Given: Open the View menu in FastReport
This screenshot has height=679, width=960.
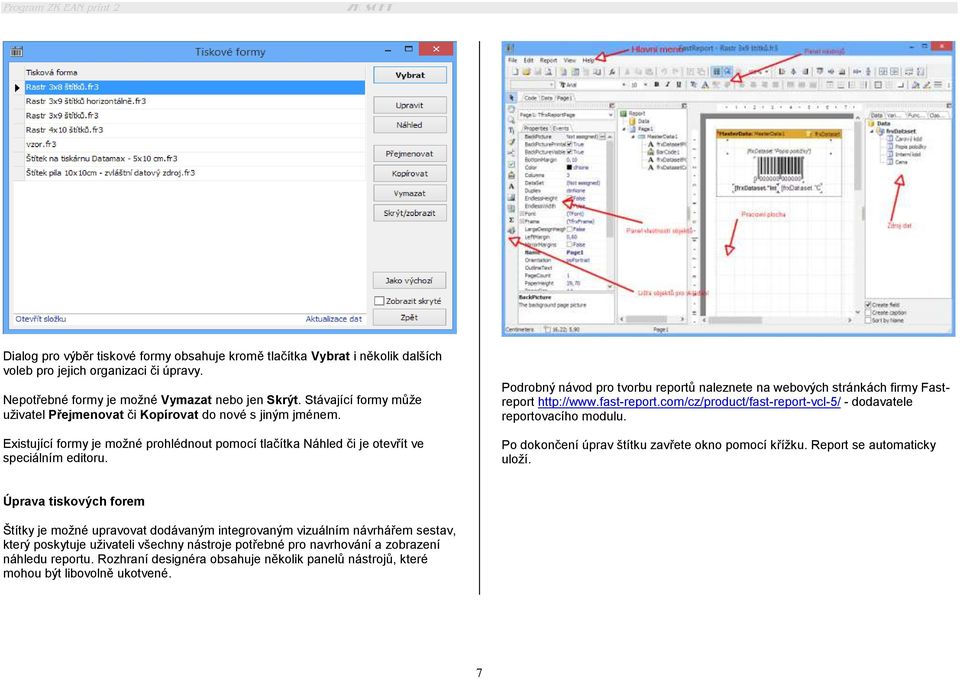Looking at the screenshot, I should pos(569,60).
